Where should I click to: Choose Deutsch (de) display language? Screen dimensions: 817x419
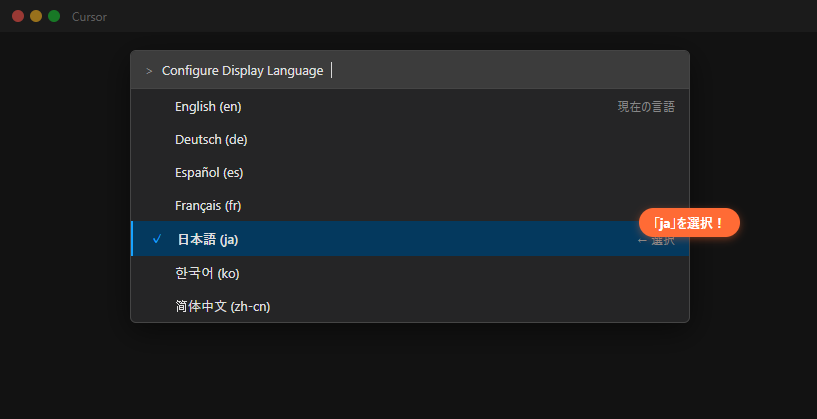pyautogui.click(x=210, y=139)
